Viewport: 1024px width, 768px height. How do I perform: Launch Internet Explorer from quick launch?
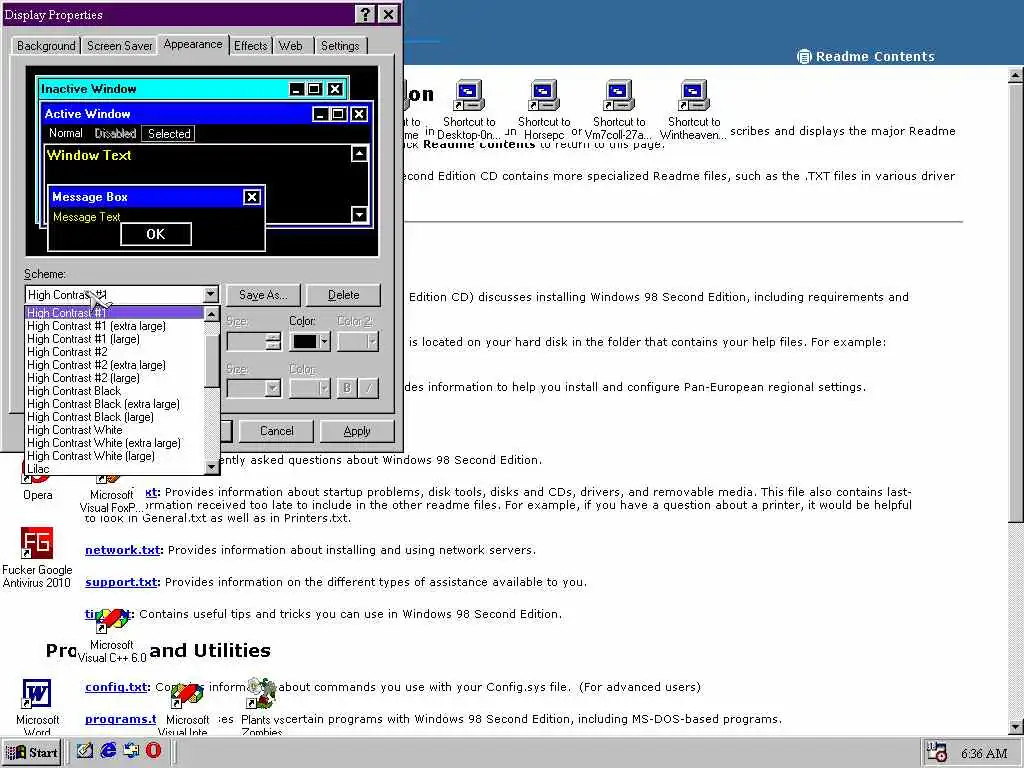[108, 750]
